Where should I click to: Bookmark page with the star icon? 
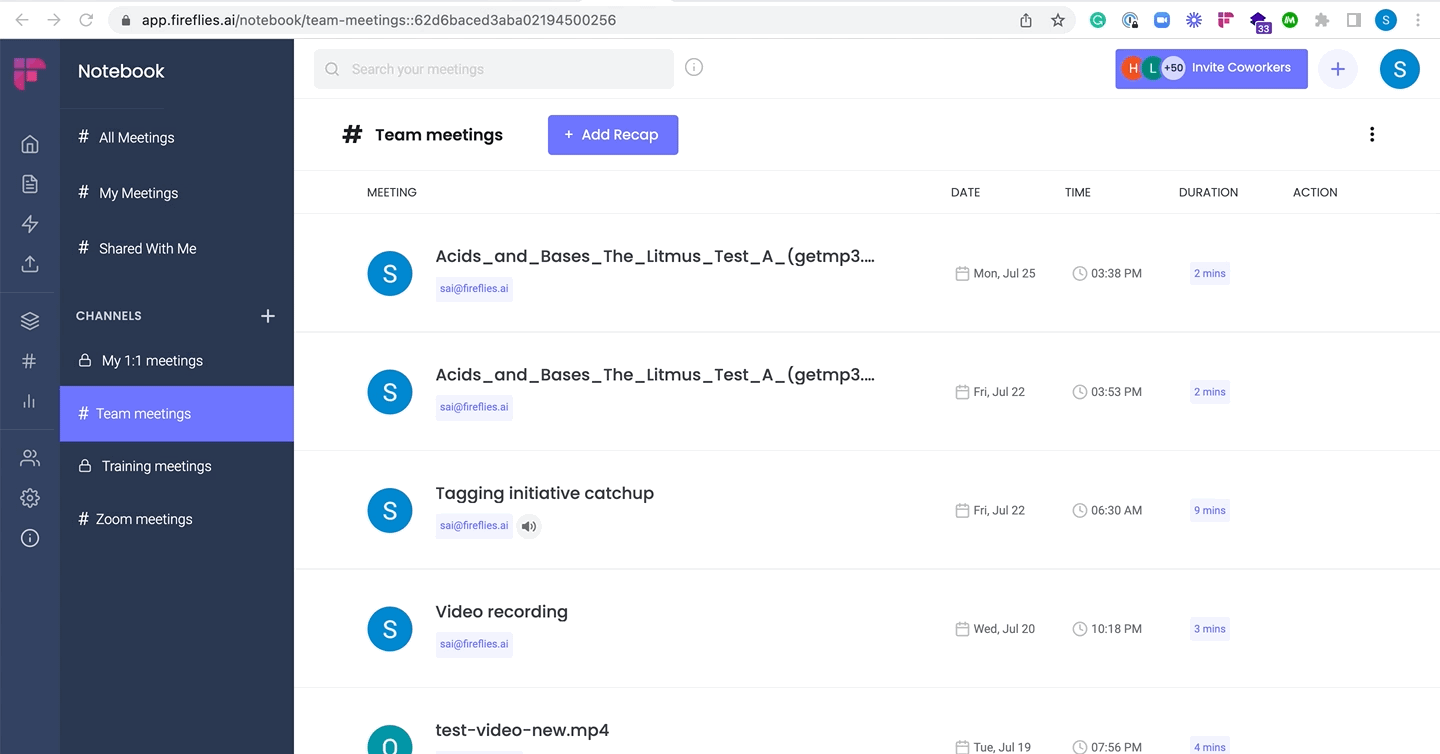pos(1058,20)
